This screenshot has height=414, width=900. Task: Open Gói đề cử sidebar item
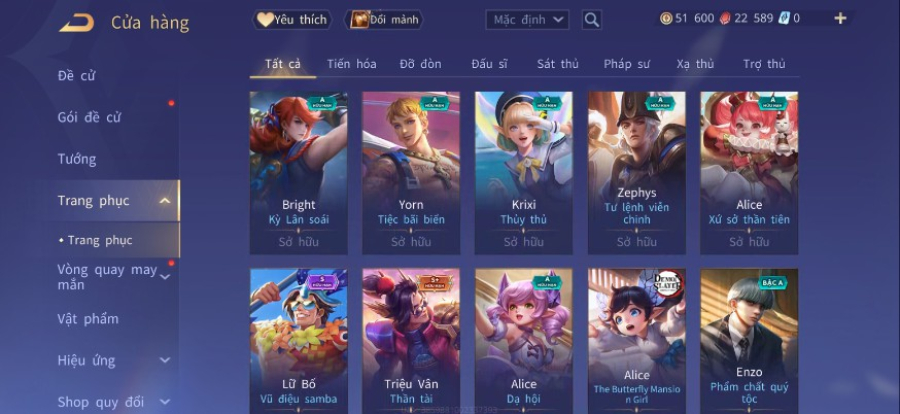click(x=89, y=117)
